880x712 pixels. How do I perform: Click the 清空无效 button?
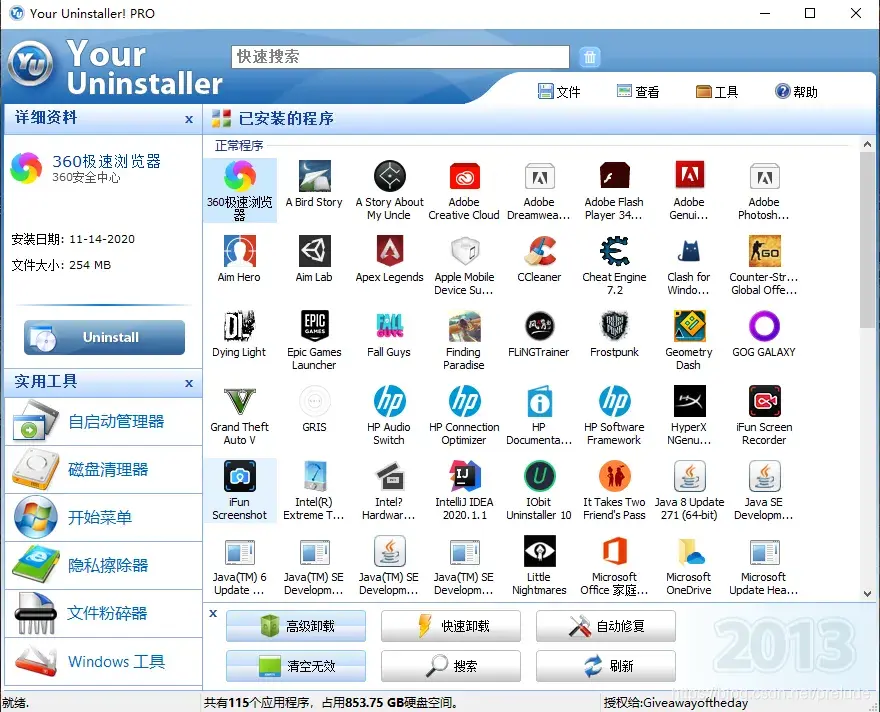[296, 666]
